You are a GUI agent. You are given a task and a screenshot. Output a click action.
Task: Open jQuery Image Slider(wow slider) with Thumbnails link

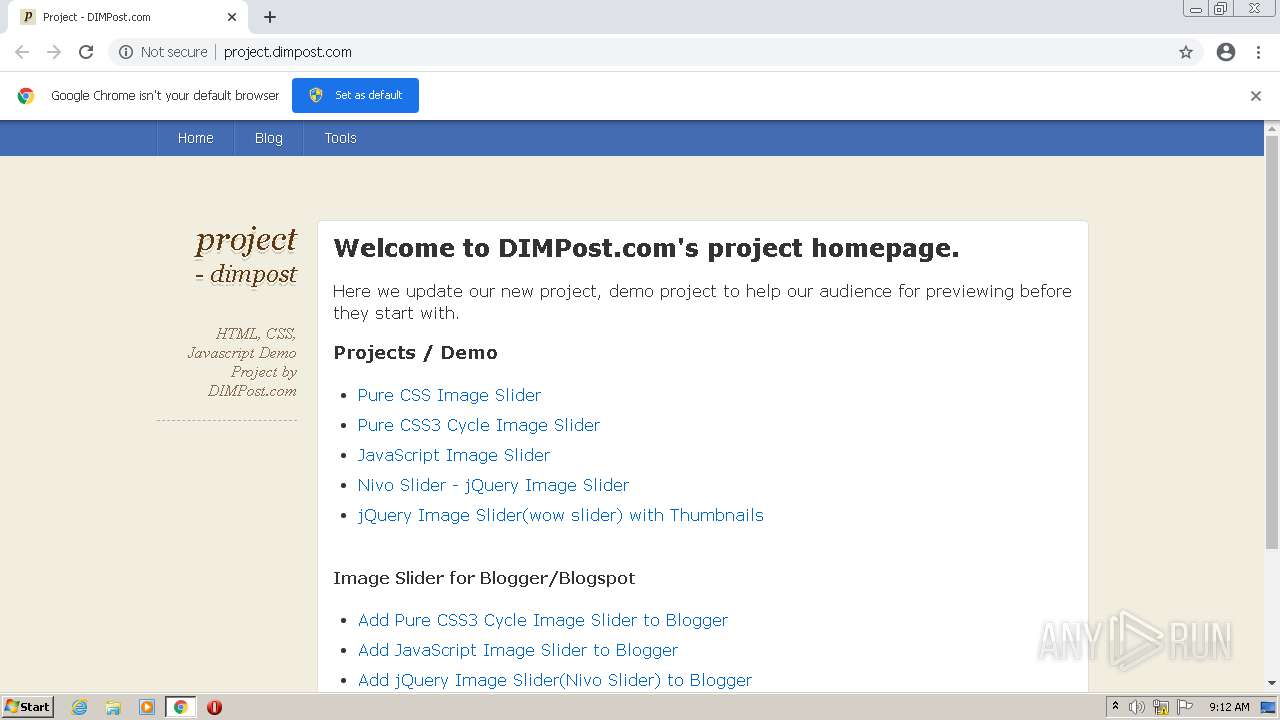pos(561,515)
